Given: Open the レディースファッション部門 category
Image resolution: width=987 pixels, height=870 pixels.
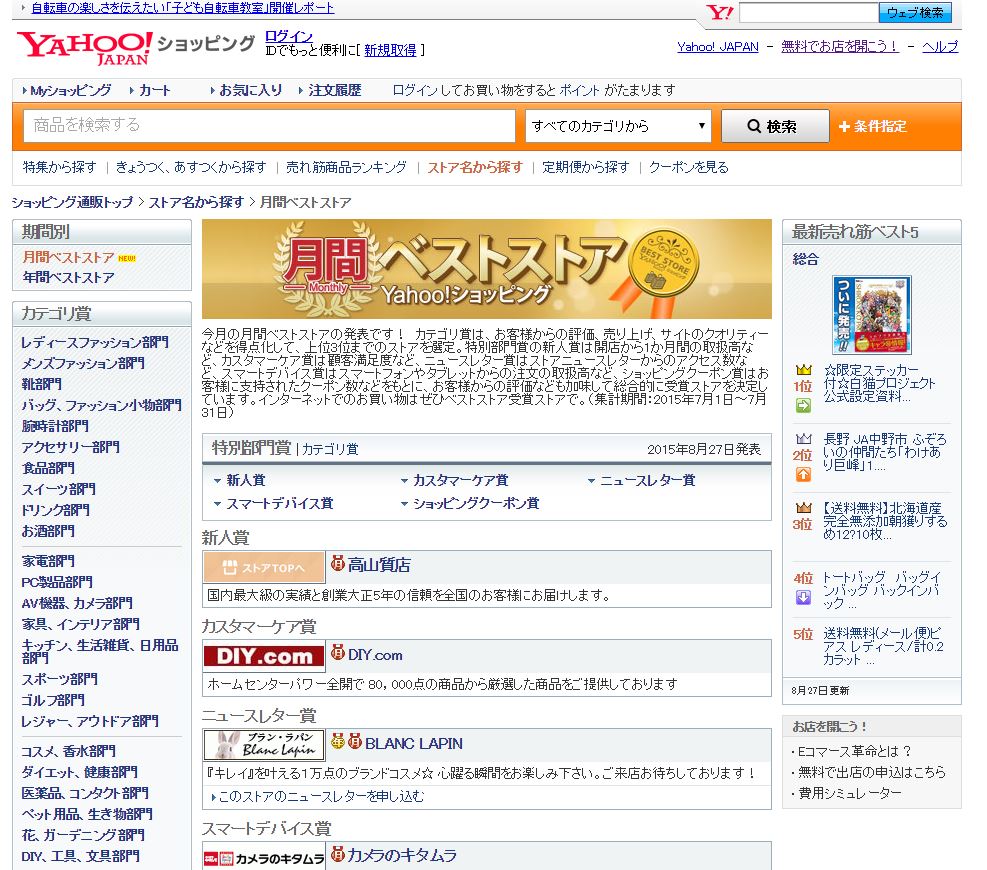Looking at the screenshot, I should tap(94, 342).
